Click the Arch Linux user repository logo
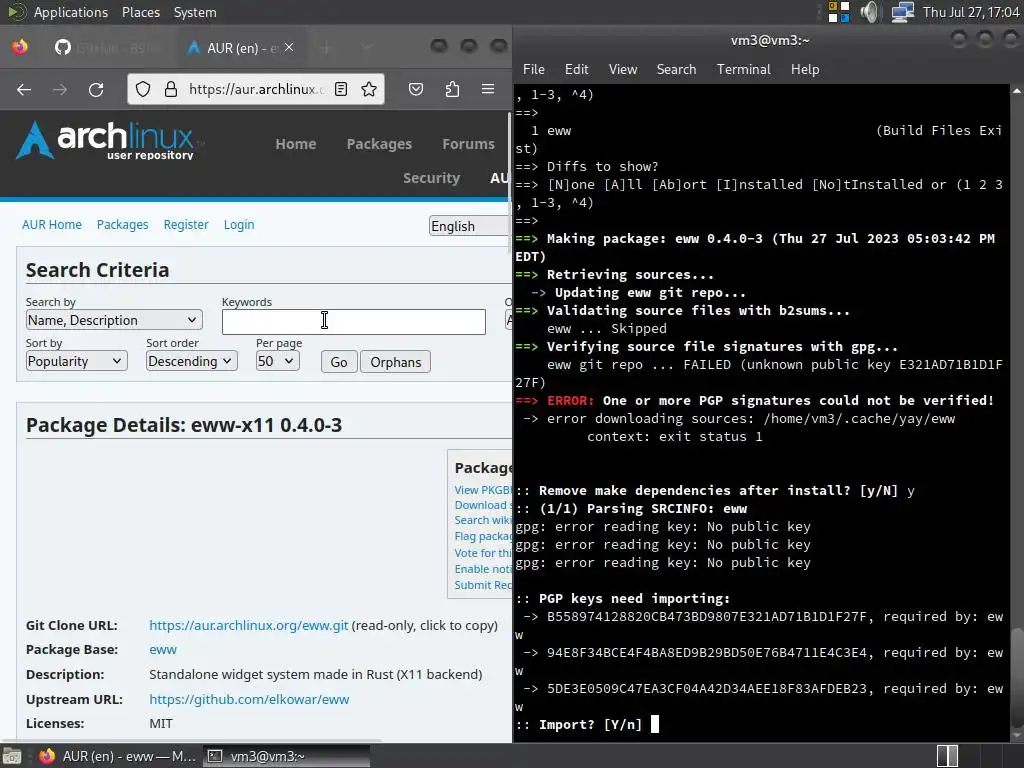This screenshot has width=1024, height=768. click(108, 140)
